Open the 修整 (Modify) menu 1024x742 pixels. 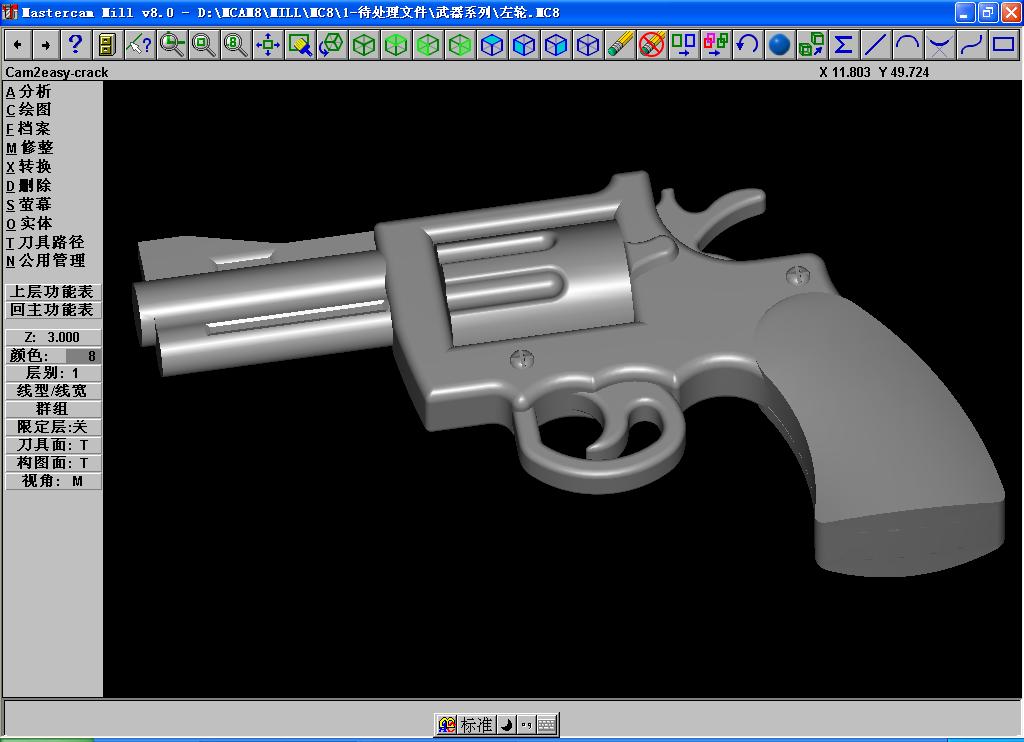point(29,148)
